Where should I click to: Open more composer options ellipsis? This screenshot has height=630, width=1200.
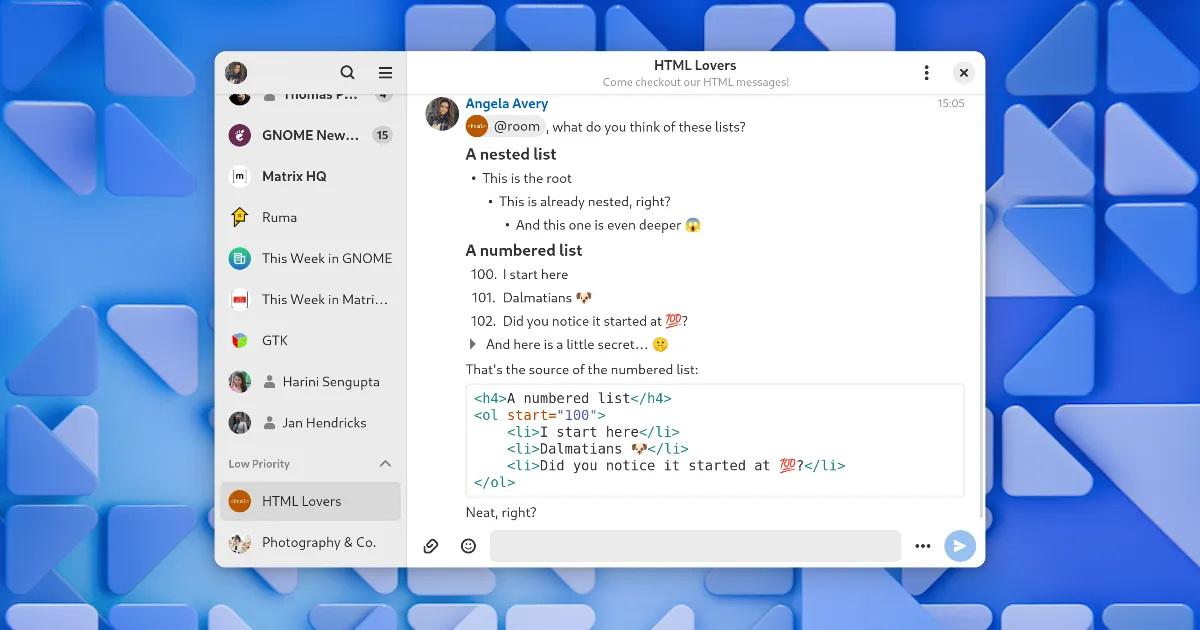(x=922, y=546)
